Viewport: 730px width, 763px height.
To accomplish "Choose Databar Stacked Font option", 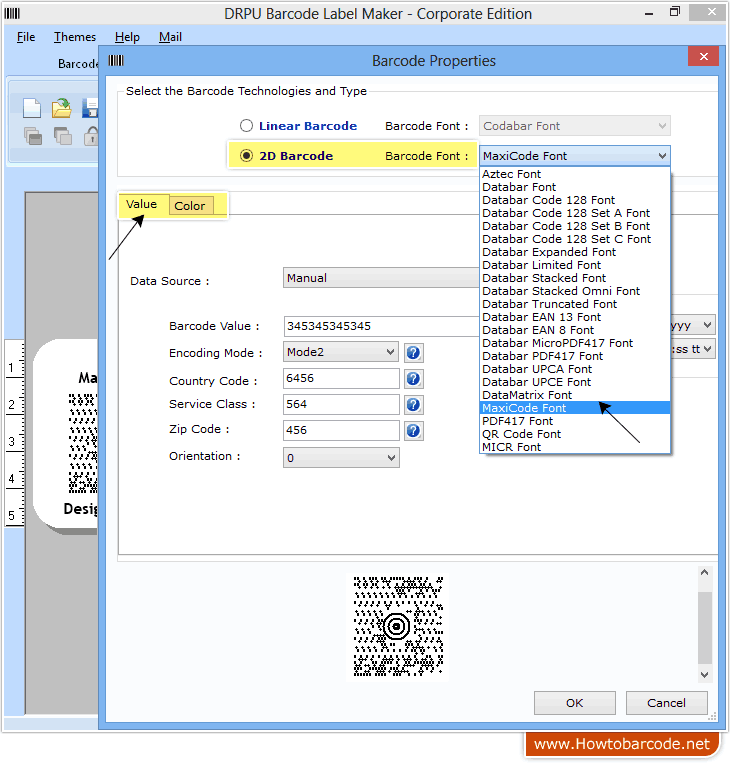I will [x=575, y=278].
